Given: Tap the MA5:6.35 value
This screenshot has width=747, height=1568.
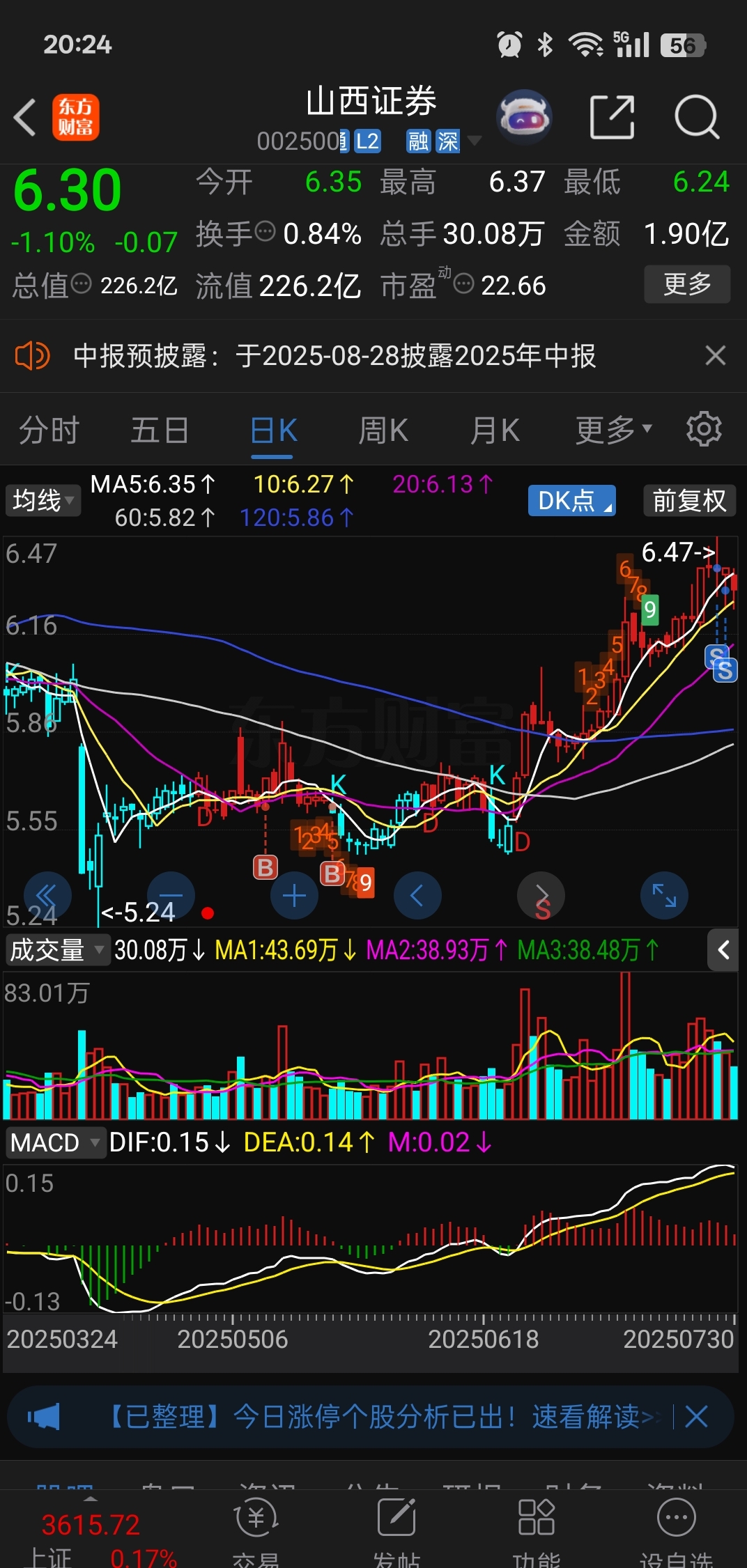Looking at the screenshot, I should click(x=153, y=483).
